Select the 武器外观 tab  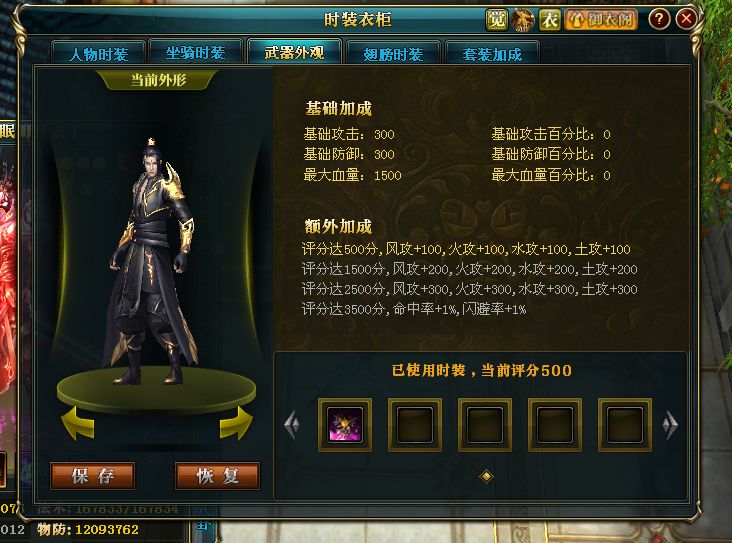[x=294, y=52]
